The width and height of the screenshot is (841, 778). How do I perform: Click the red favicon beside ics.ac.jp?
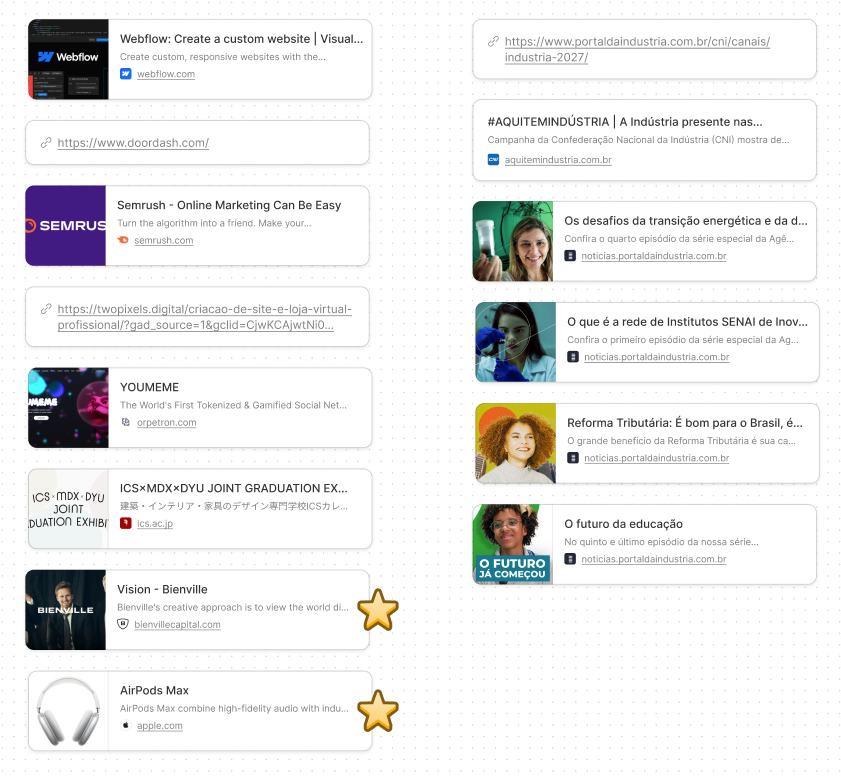coord(126,523)
